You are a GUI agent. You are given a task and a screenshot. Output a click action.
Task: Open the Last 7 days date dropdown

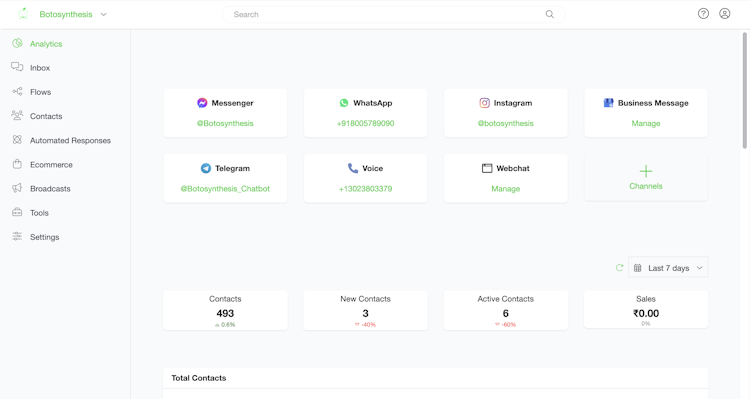pos(668,267)
